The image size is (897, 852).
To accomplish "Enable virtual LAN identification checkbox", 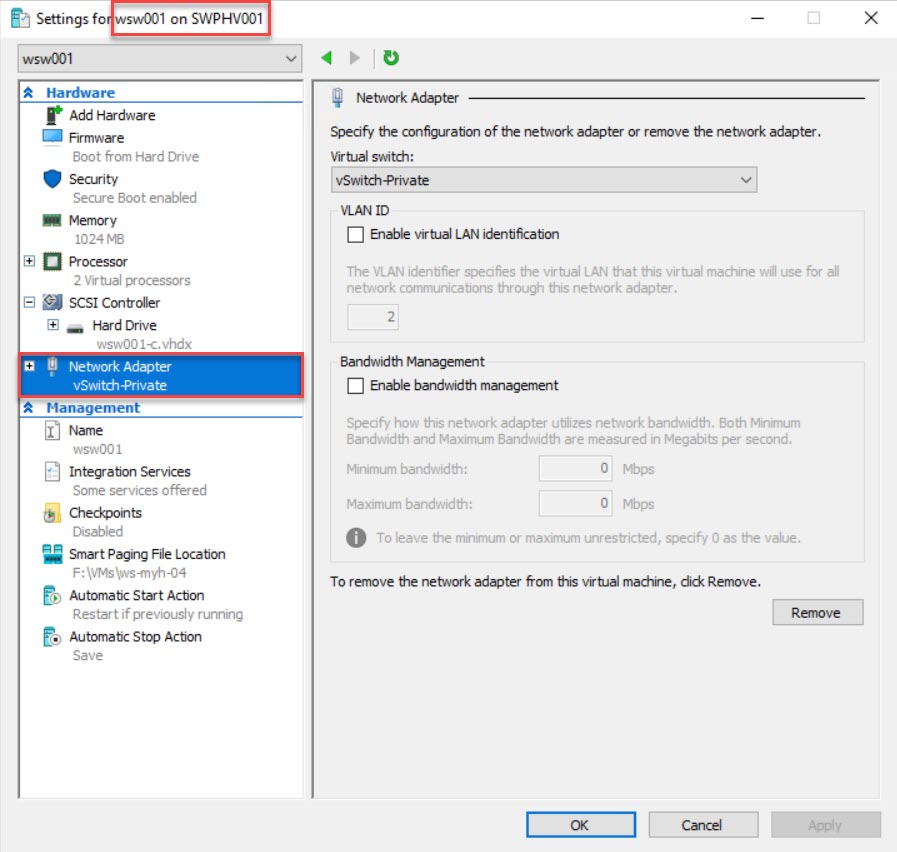I will click(x=355, y=234).
